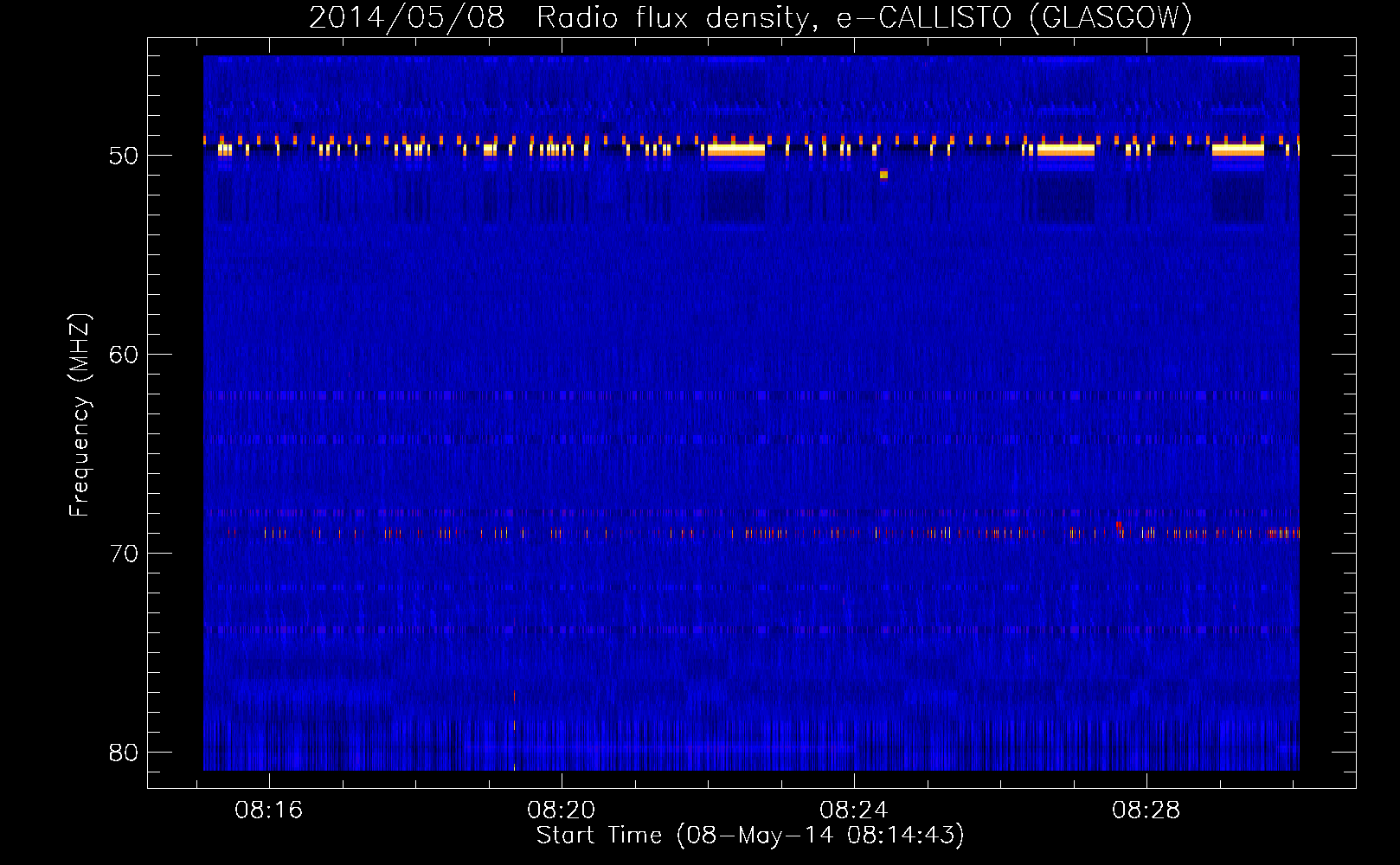This screenshot has height=865, width=1400.
Task: Click the 80 MHz frequency tick label
Action: click(124, 753)
